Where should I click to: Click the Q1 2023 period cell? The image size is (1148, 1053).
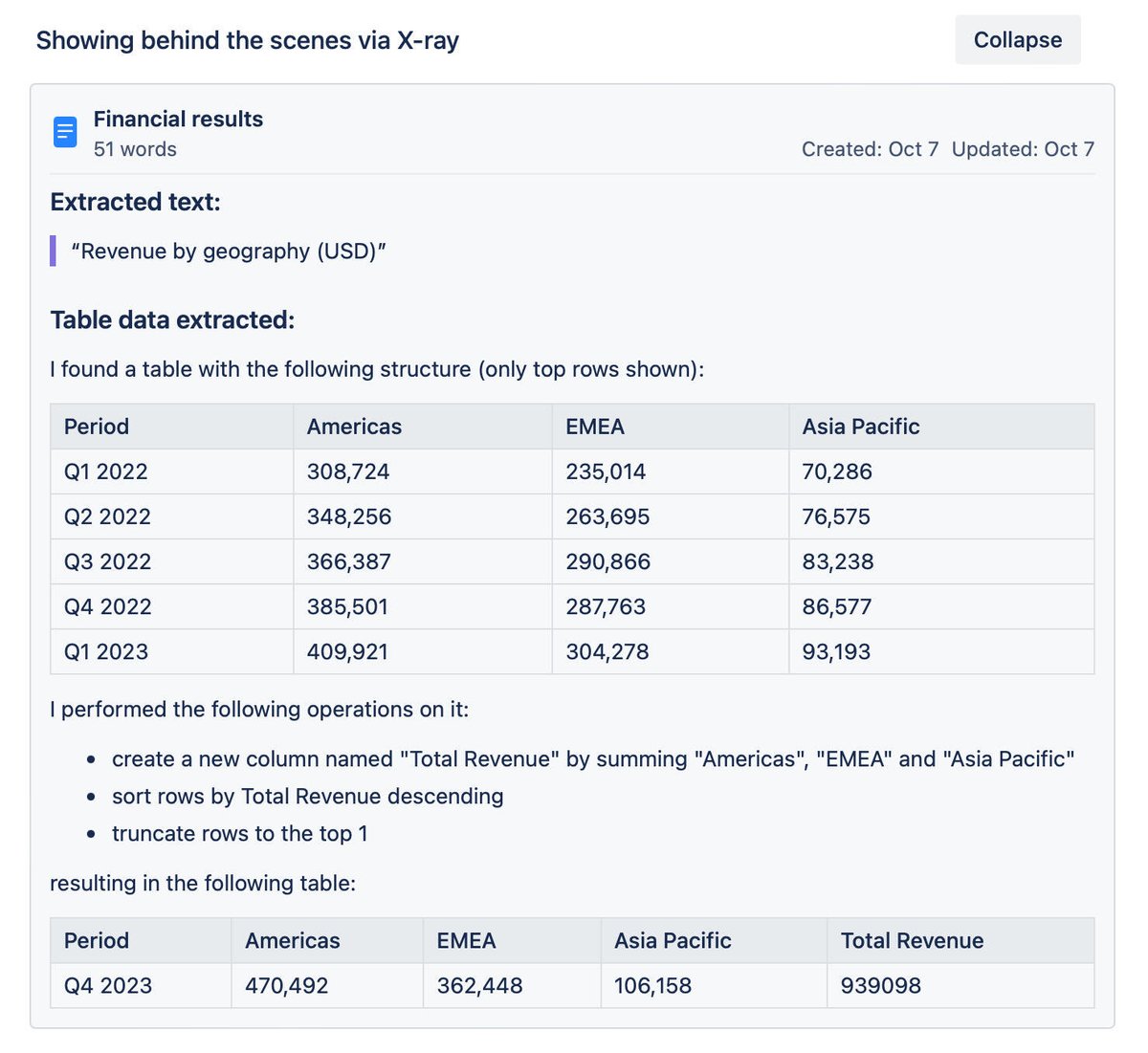click(x=106, y=651)
